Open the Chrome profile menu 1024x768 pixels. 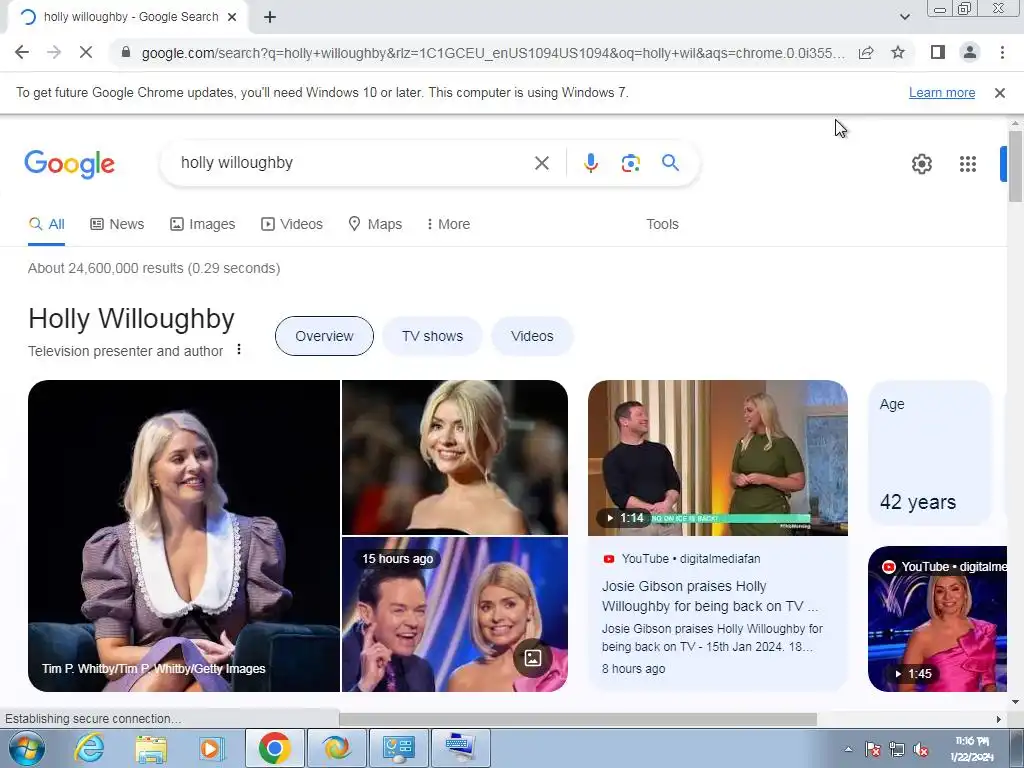coord(970,52)
